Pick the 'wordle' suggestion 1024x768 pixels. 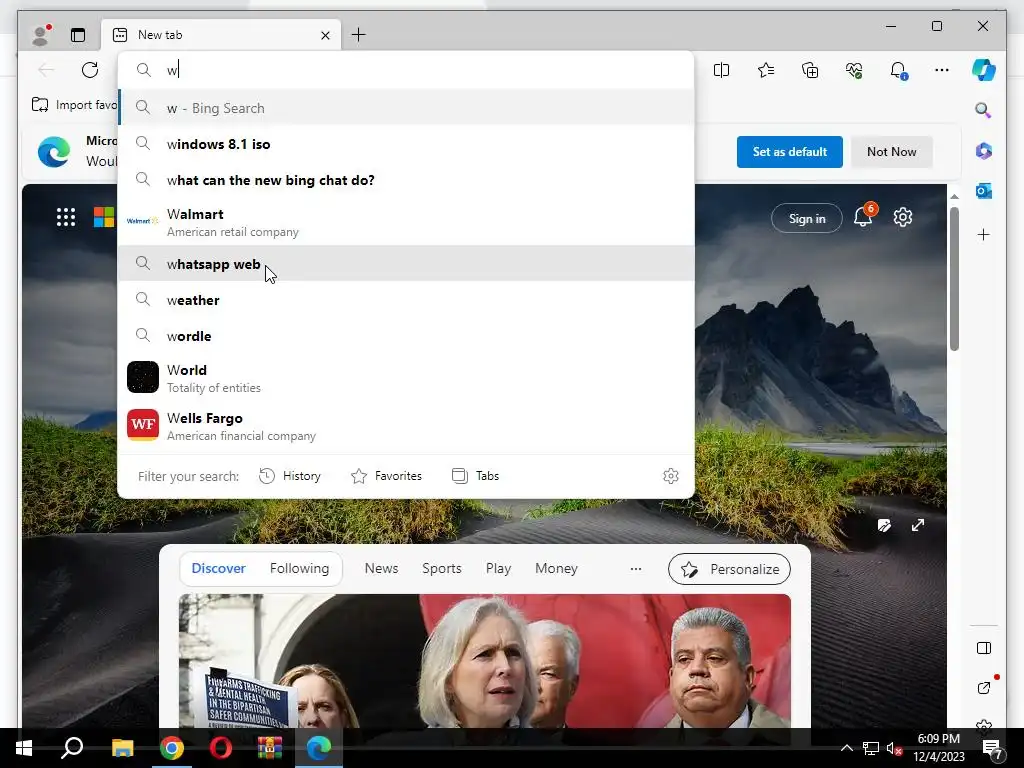[x=406, y=336]
